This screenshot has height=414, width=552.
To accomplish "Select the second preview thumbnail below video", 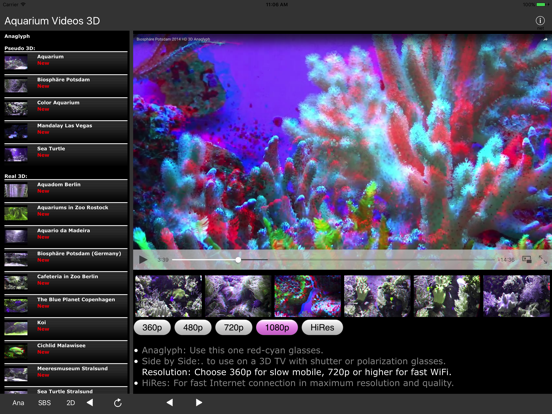I will click(238, 296).
